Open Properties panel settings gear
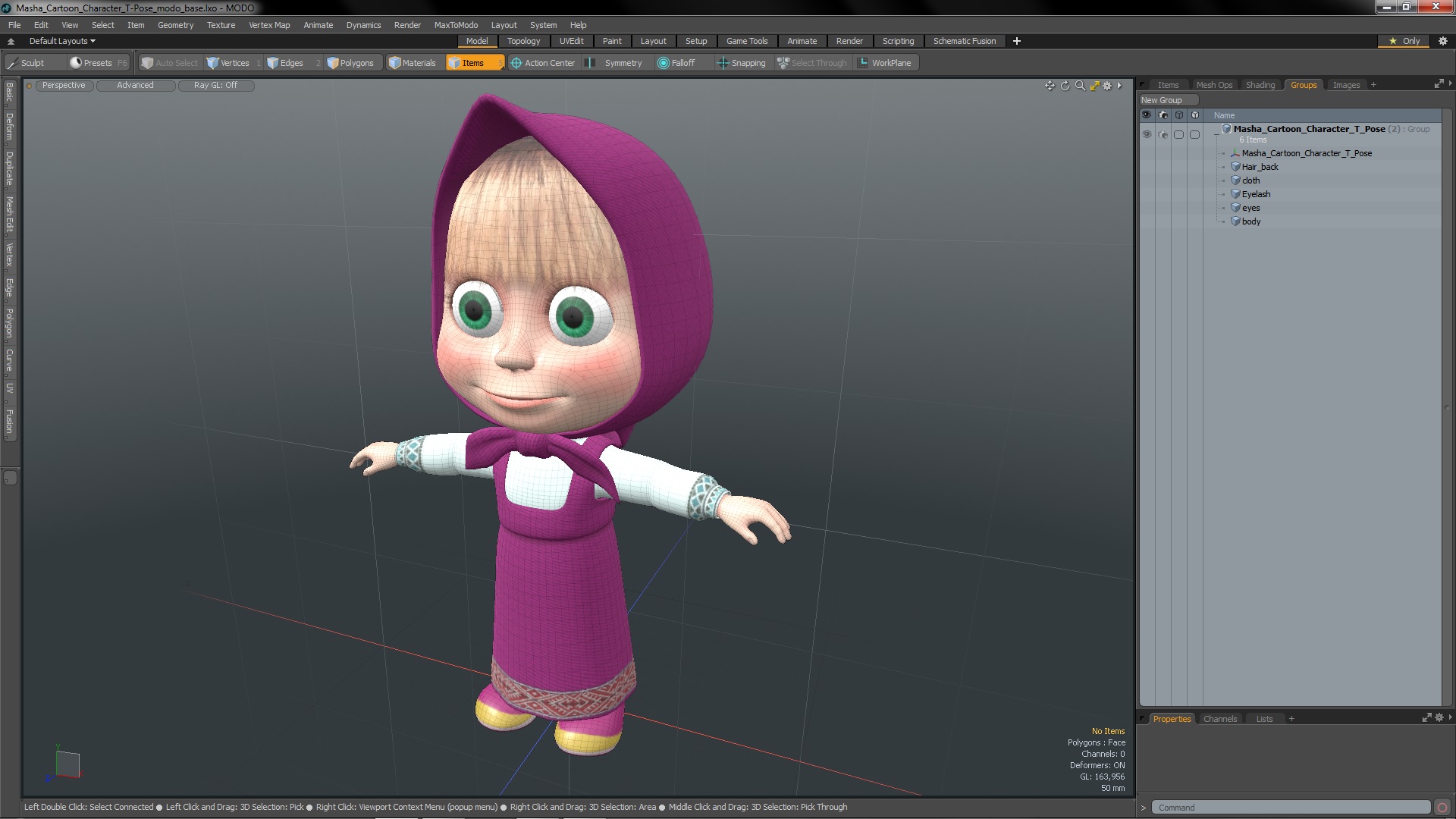 pos(1439,718)
